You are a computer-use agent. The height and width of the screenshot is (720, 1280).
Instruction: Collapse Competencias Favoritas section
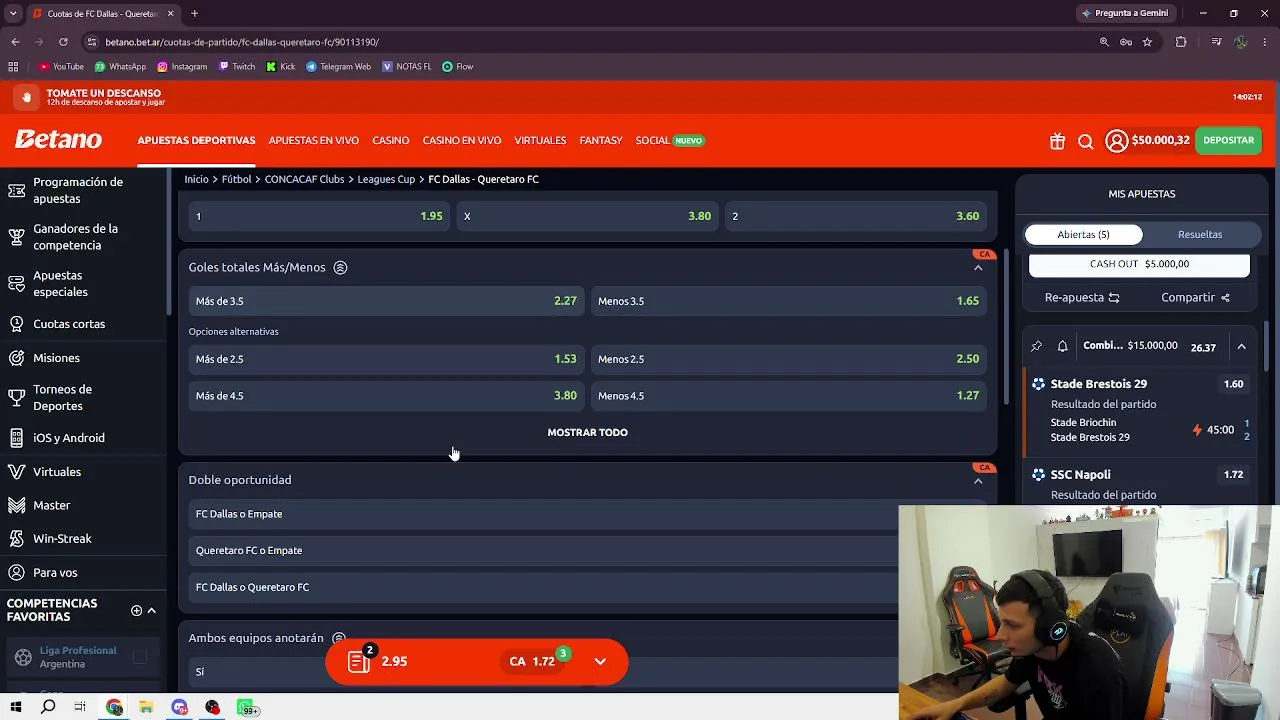pyautogui.click(x=152, y=610)
